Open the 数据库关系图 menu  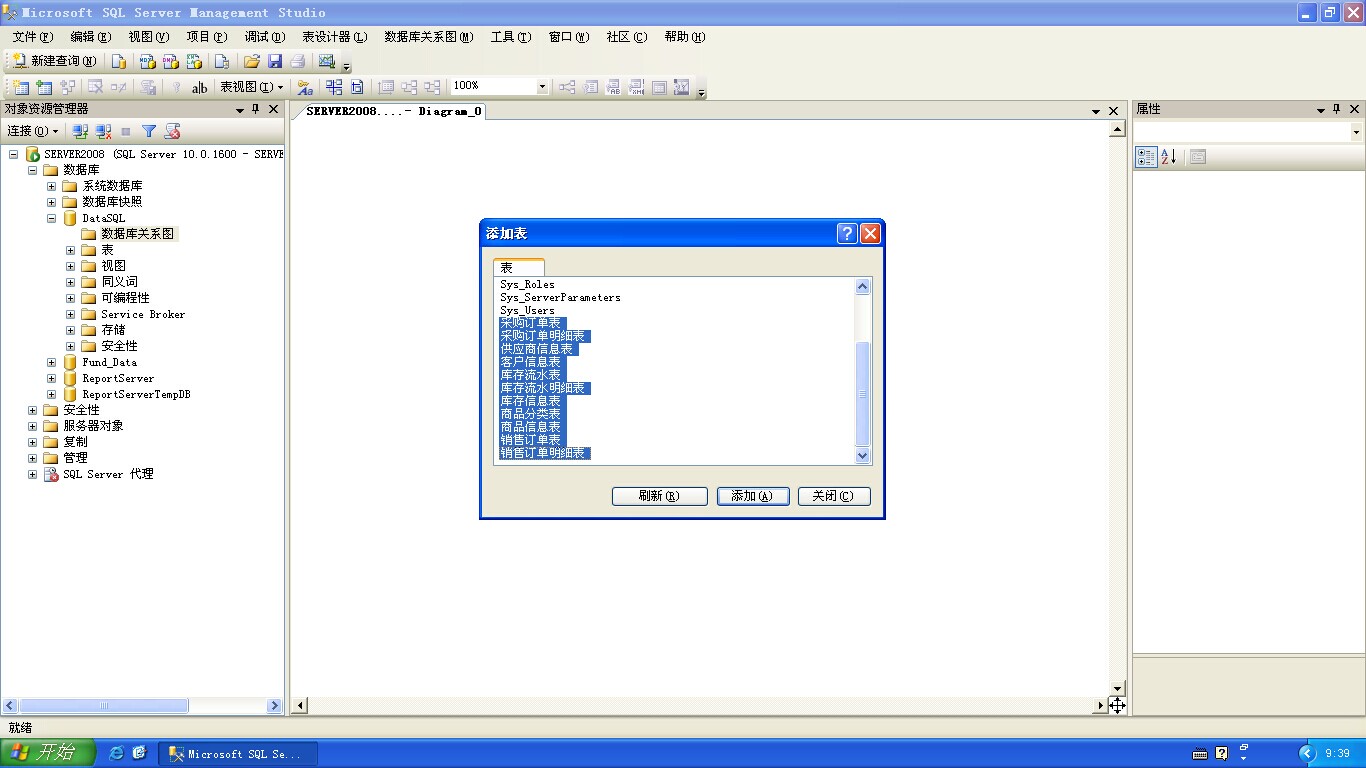428,37
